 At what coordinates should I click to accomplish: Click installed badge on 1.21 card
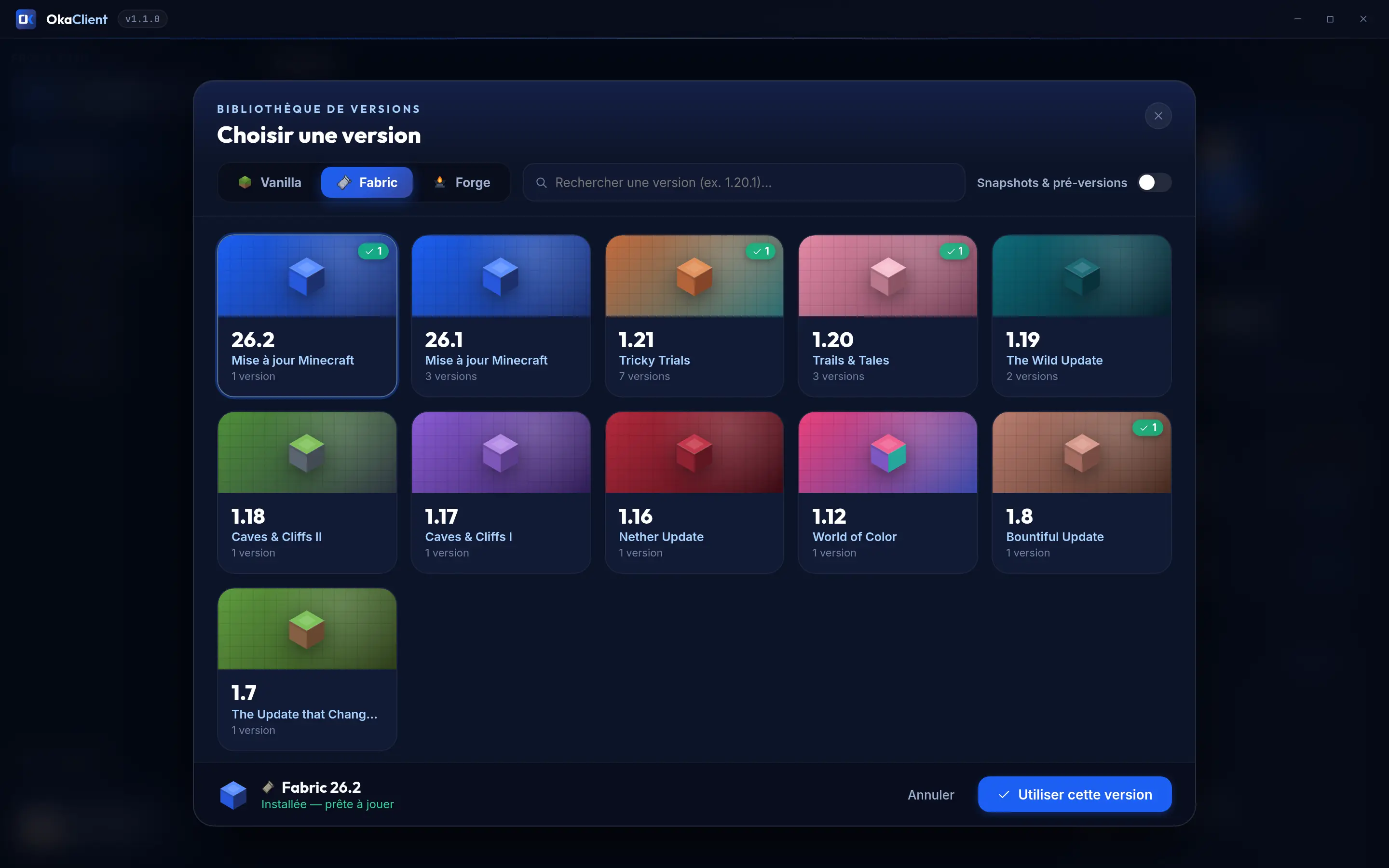[761, 251]
